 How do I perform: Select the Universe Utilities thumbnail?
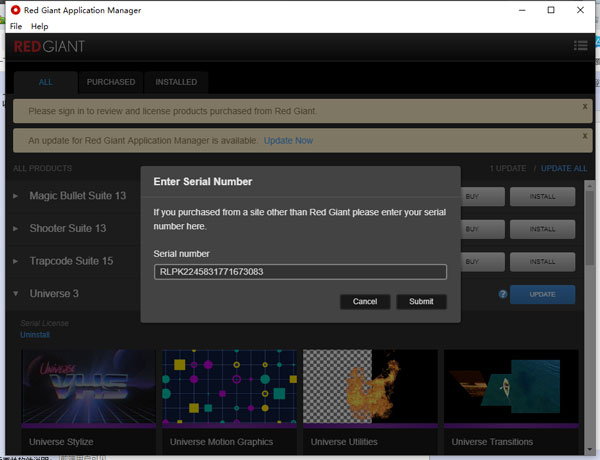click(370, 388)
